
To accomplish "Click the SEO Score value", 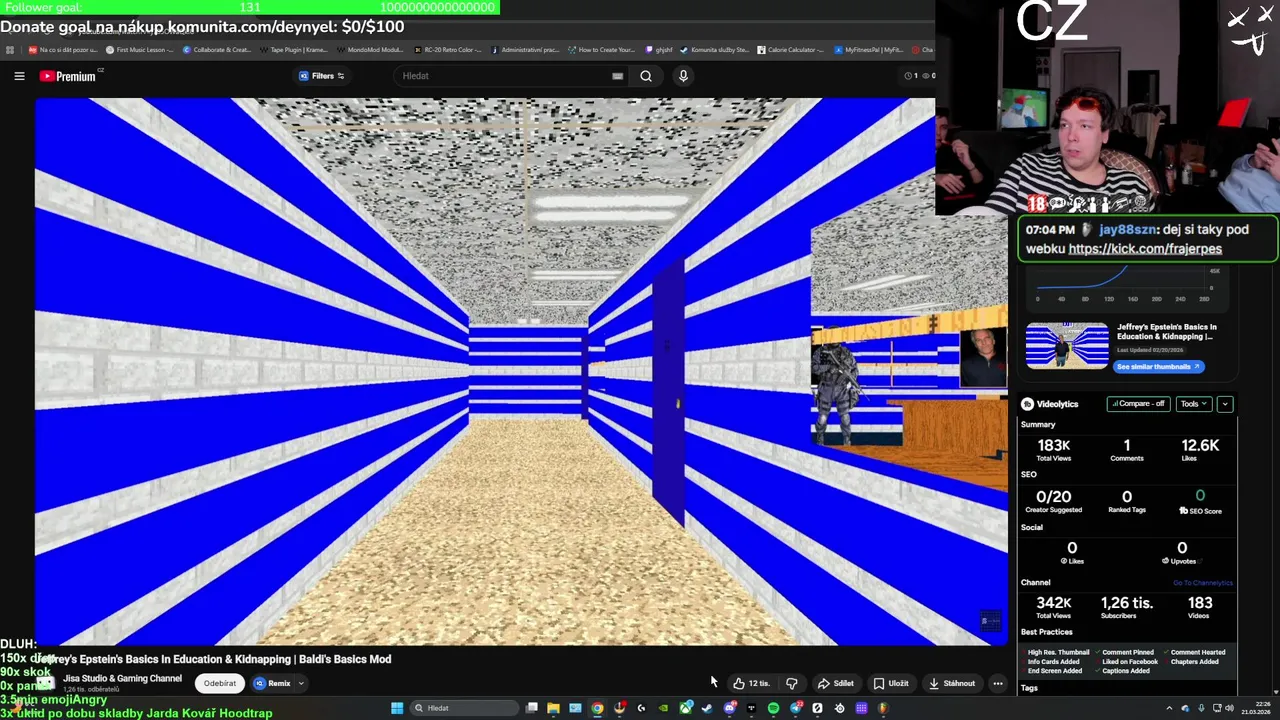I will 1200,496.
